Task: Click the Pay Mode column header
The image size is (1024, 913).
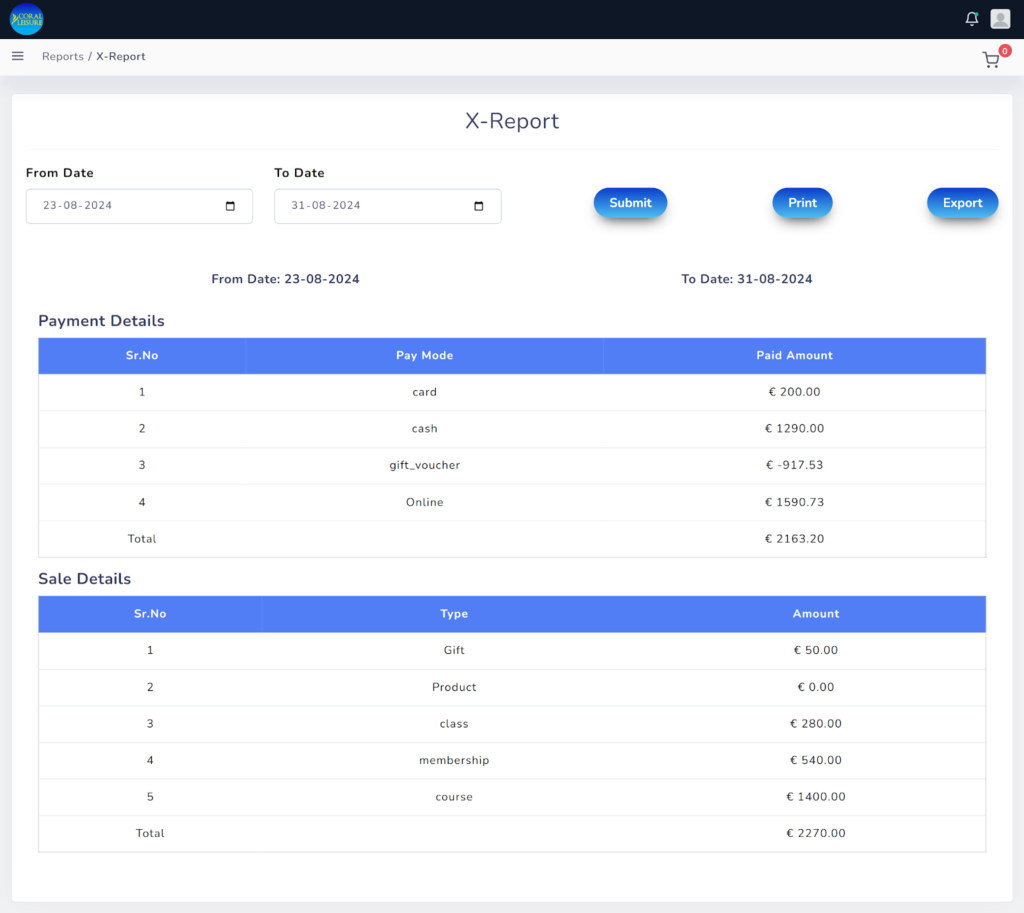Action: (x=424, y=356)
